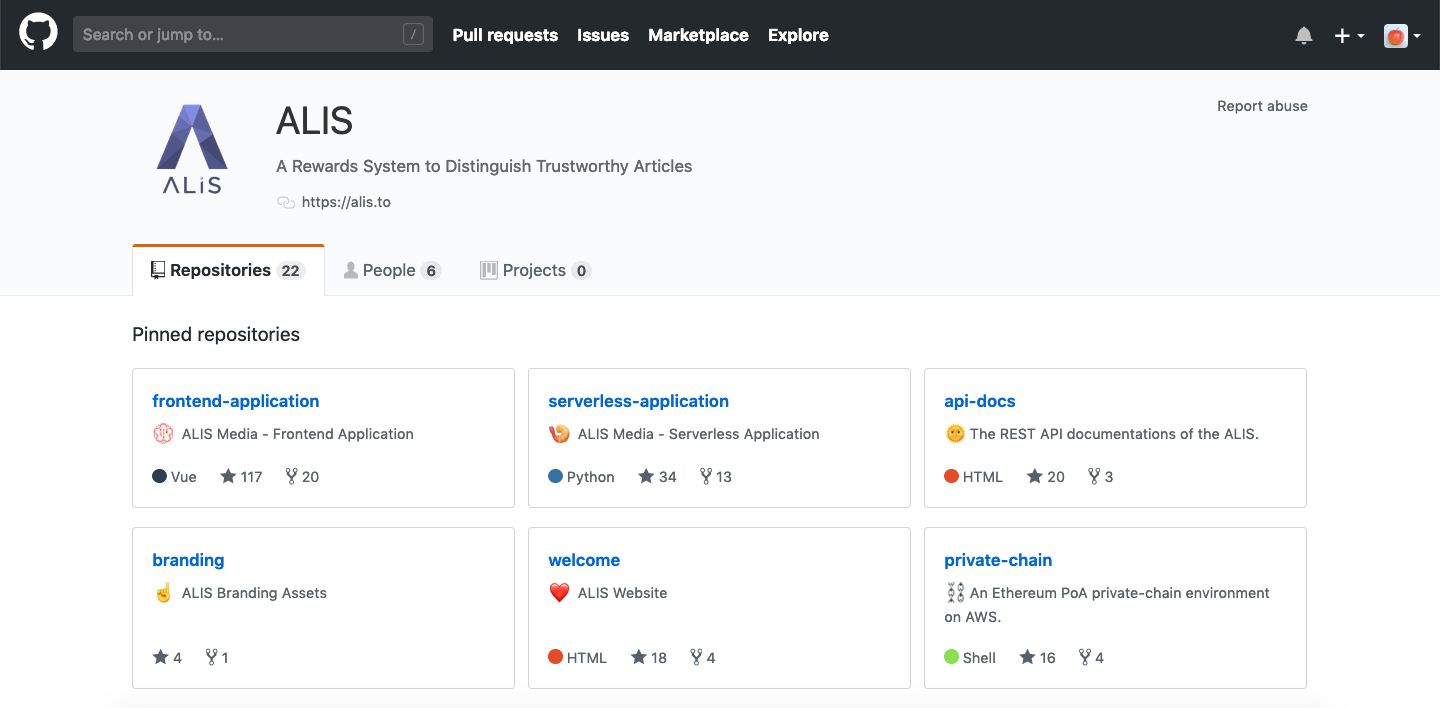Click fork count on serverless-application

pos(716,477)
